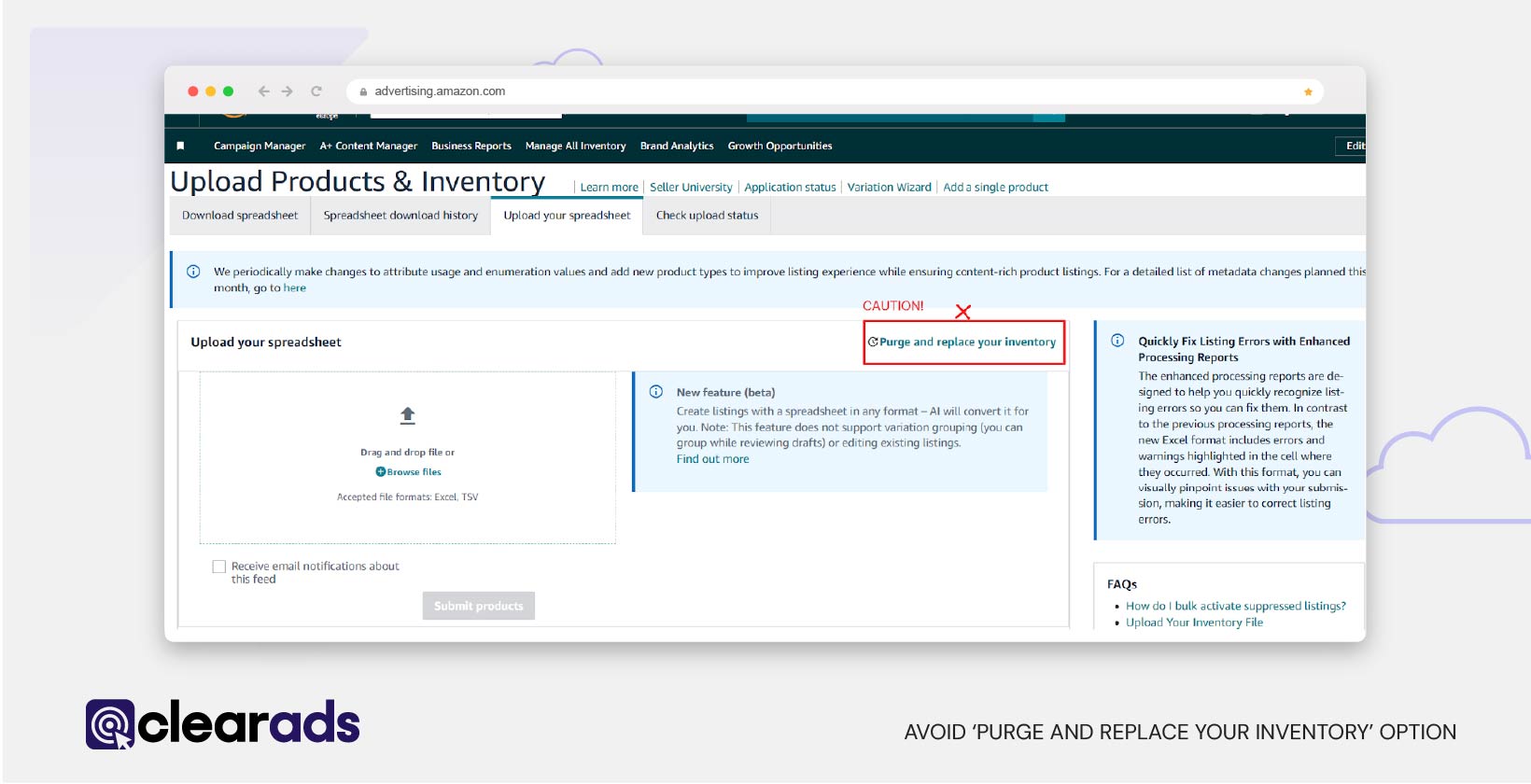The image size is (1531, 784).
Task: Click the Upload your spreadsheet section title
Action: [x=266, y=343]
